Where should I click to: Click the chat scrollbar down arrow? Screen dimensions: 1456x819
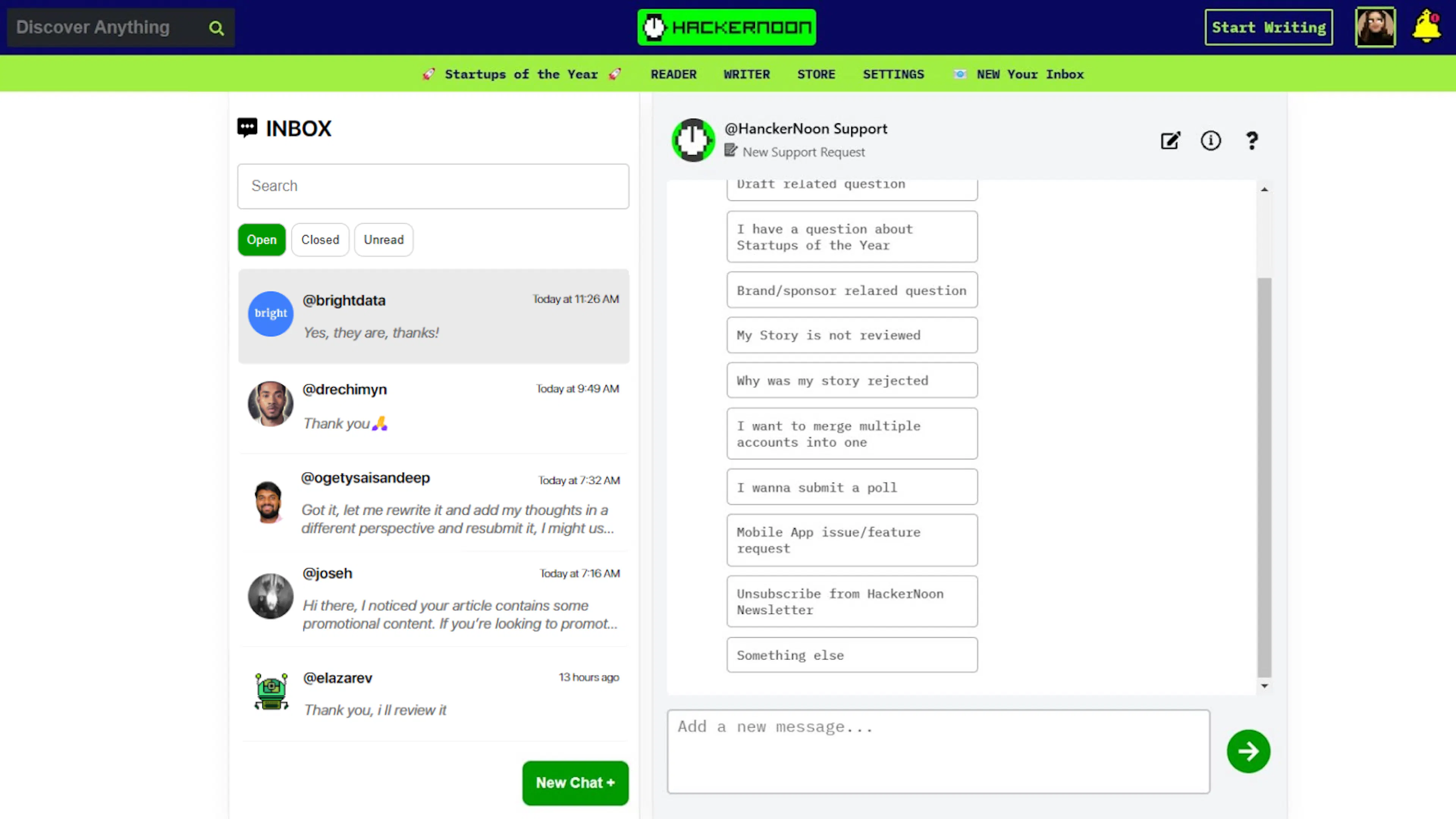point(1264,686)
